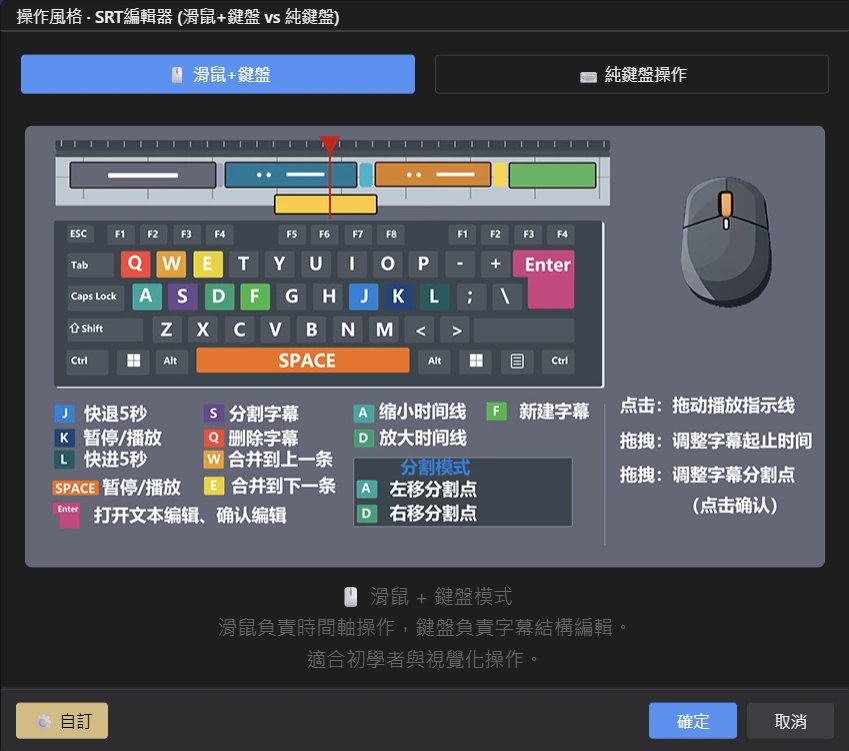
Task: Click the 滑鼠 + 鍵盤模式 heading below the illustration
Action: pos(428,597)
